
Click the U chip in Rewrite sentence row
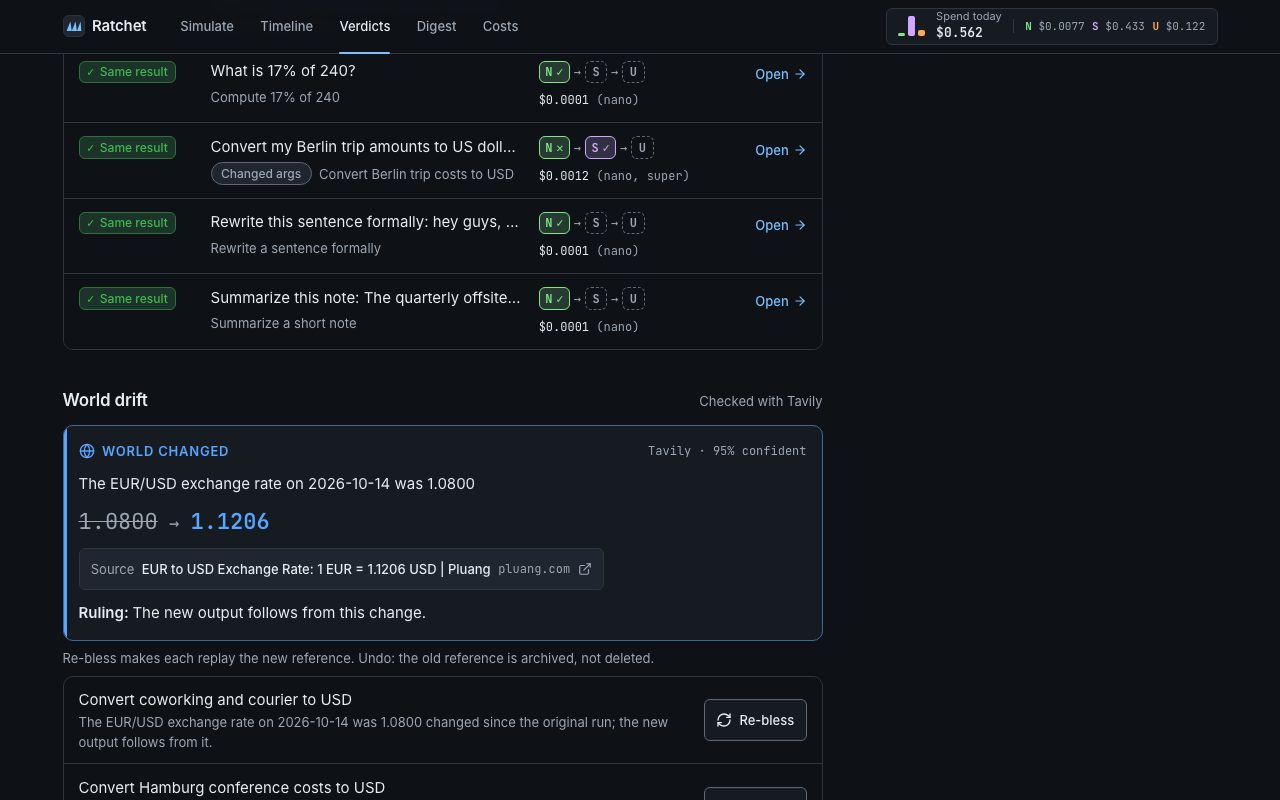(633, 223)
